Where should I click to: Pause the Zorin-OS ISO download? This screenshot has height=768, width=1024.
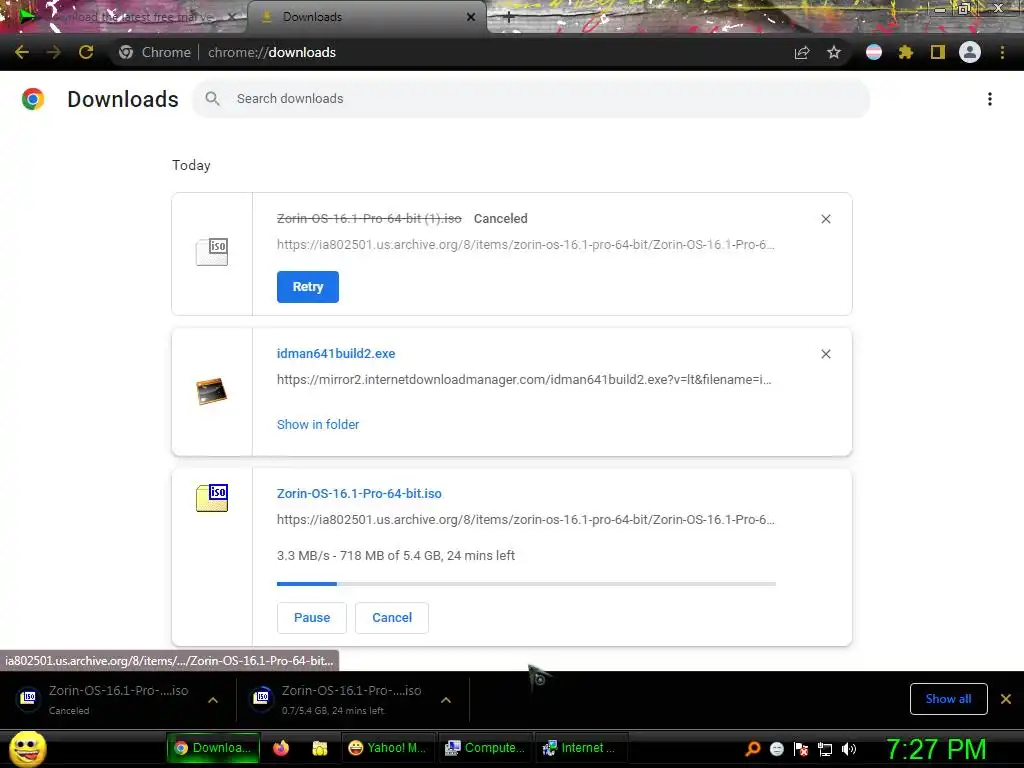[312, 618]
